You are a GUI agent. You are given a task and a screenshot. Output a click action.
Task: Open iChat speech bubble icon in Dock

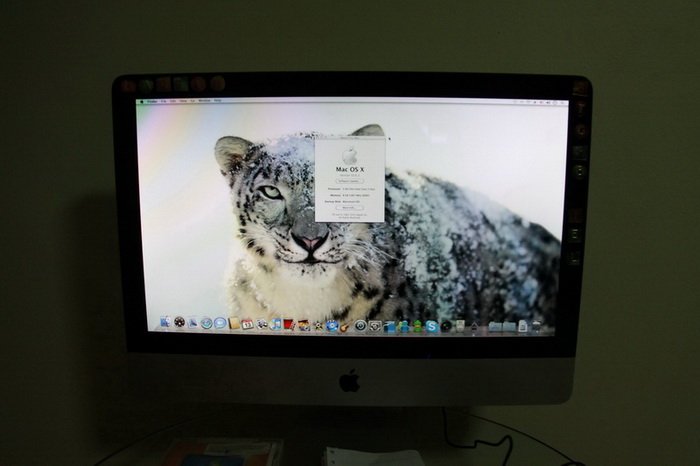tap(220, 323)
